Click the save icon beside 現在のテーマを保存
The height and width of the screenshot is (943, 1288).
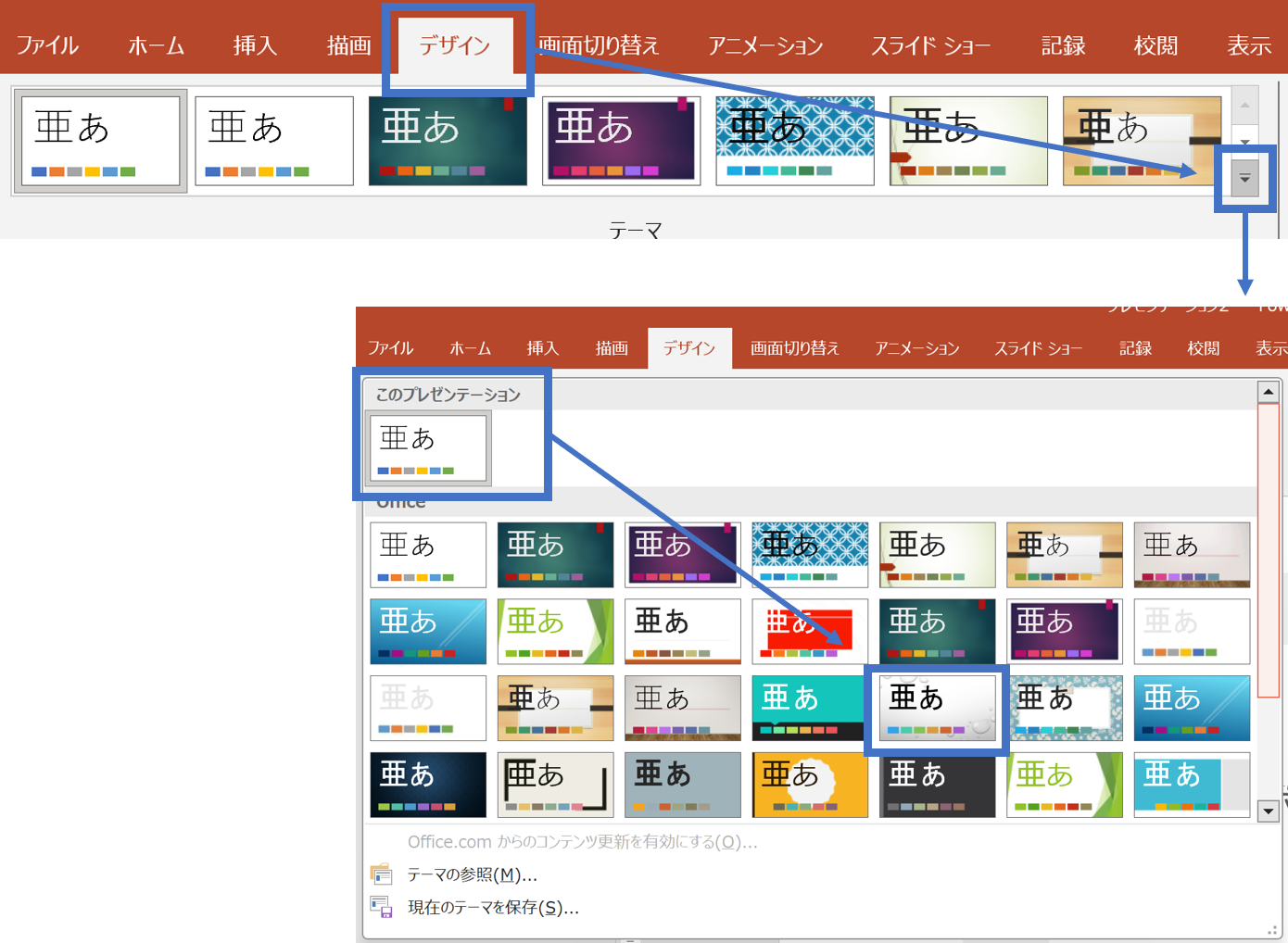(383, 907)
